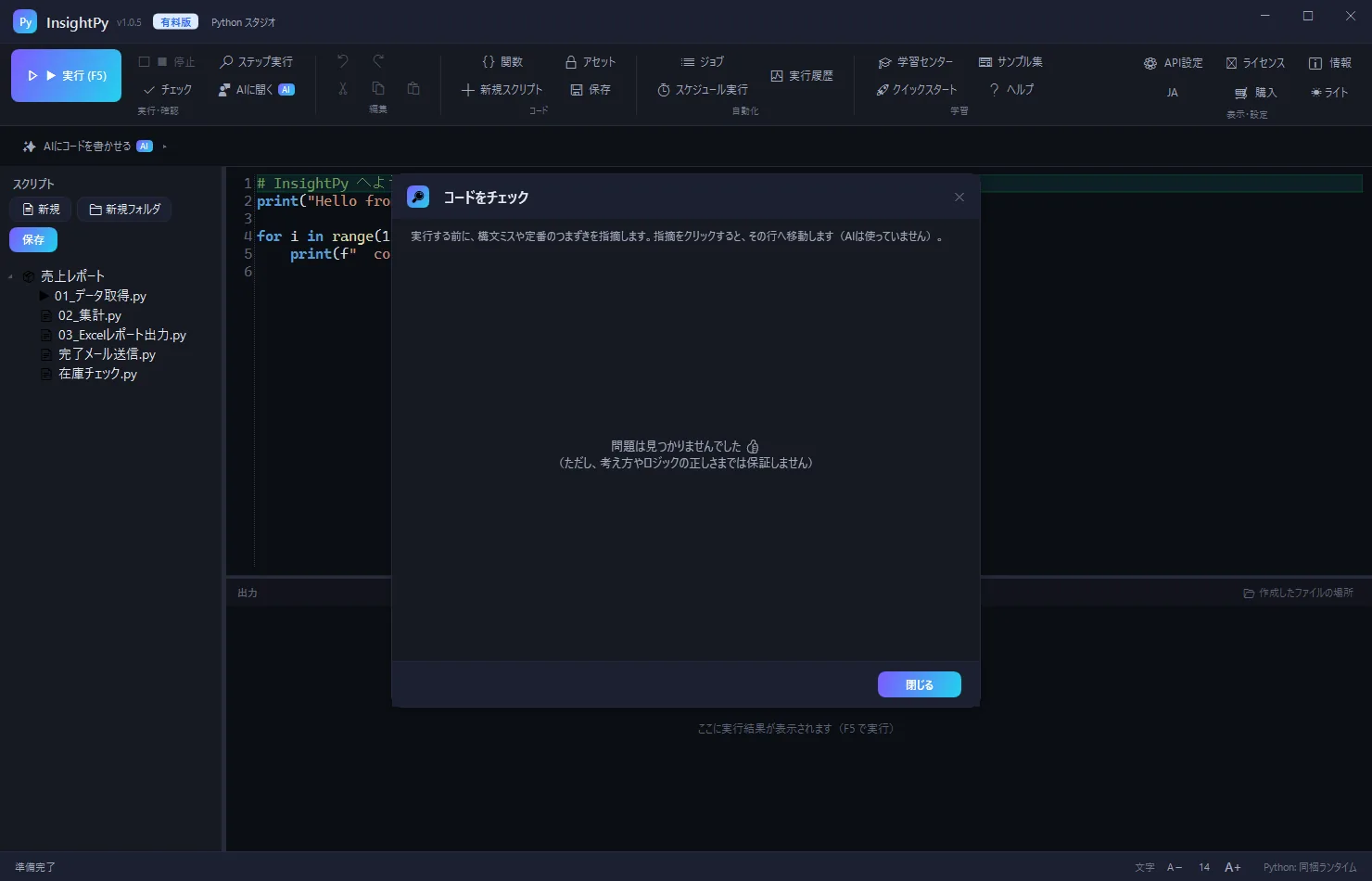
Task: Click the 有料版 edition badge
Action: pos(175,22)
